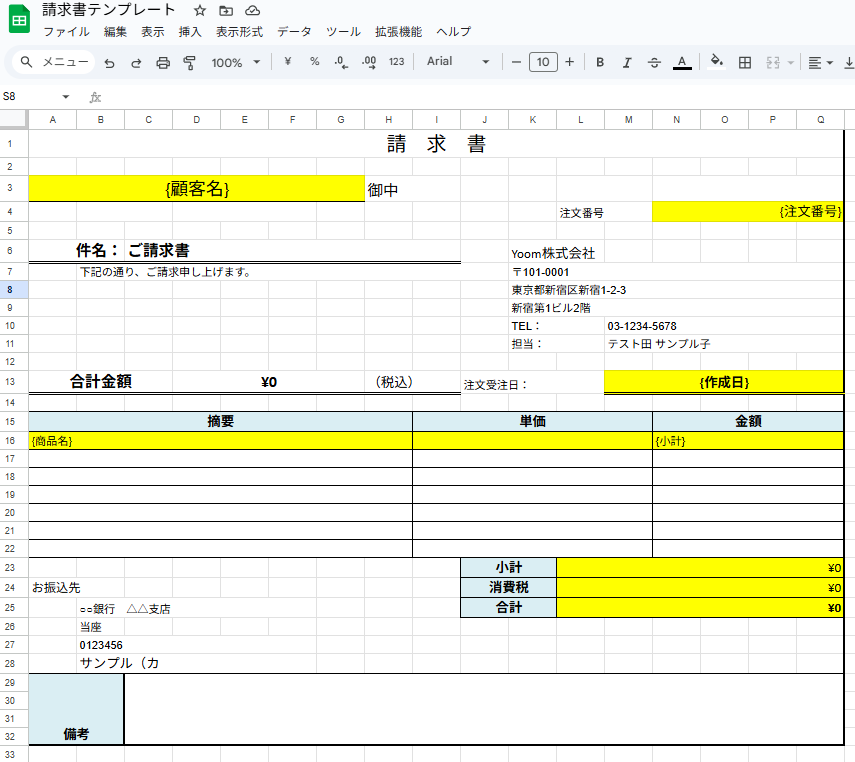
Task: Open the 表示形式 menu
Action: (x=239, y=32)
